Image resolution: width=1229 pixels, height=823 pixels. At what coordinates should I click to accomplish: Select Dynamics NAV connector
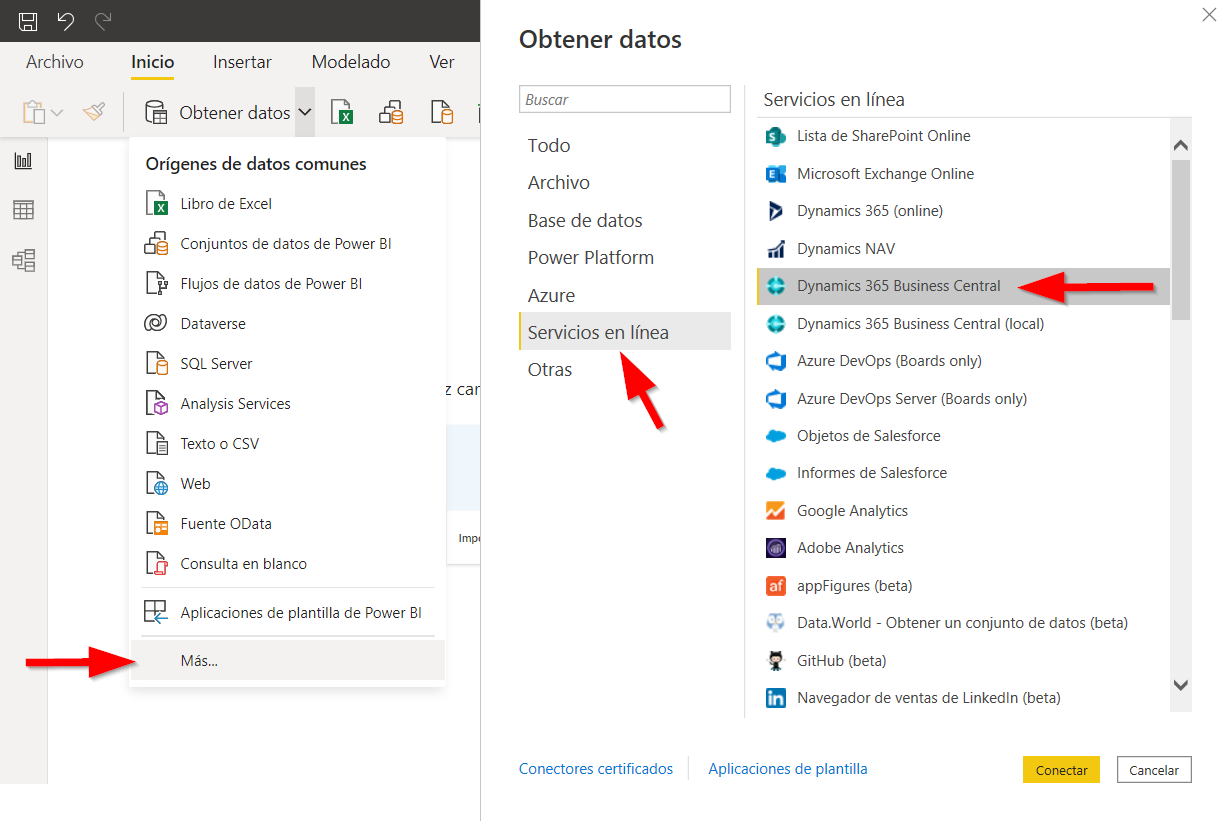[963, 249]
